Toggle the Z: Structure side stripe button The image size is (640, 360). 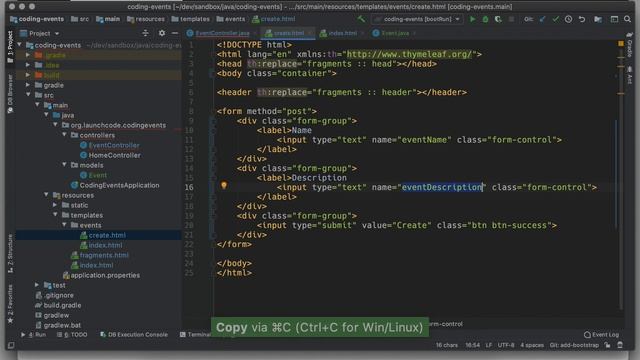(10, 254)
